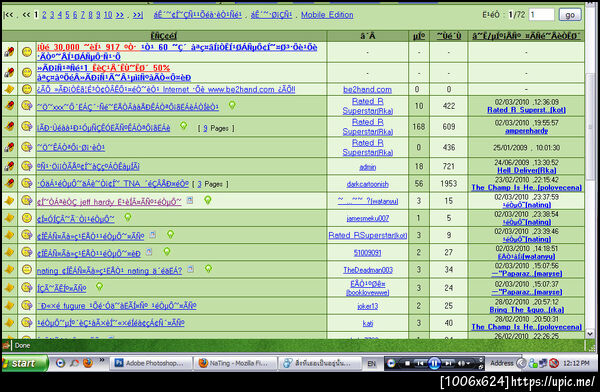The image size is (600, 392).
Task: Expand hidden quick launch icons chevron
Action: pos(102,360)
